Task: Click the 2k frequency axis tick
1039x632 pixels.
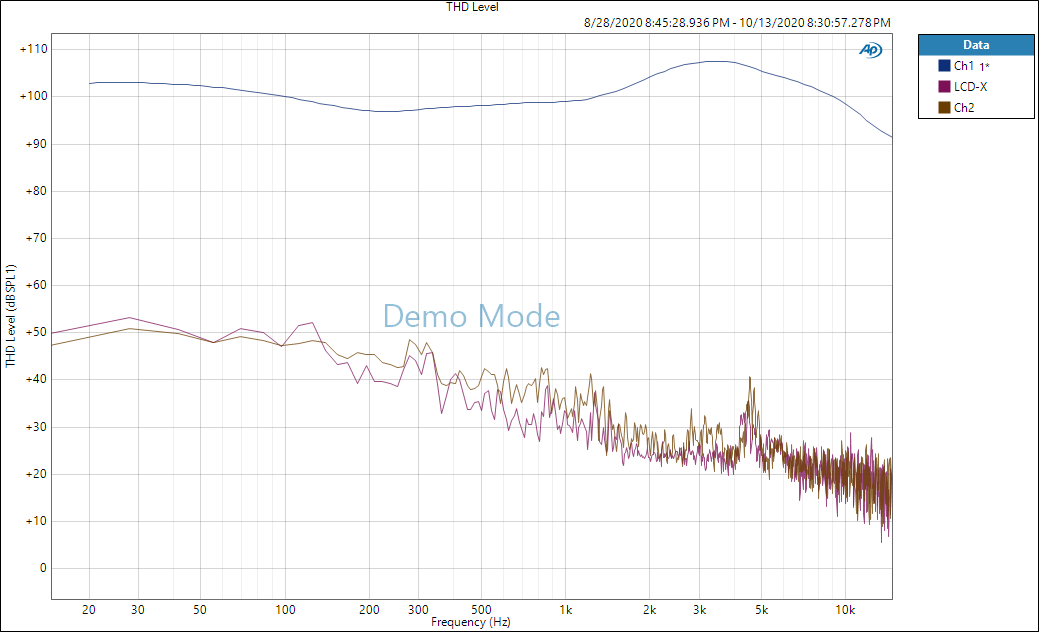Action: click(x=649, y=609)
